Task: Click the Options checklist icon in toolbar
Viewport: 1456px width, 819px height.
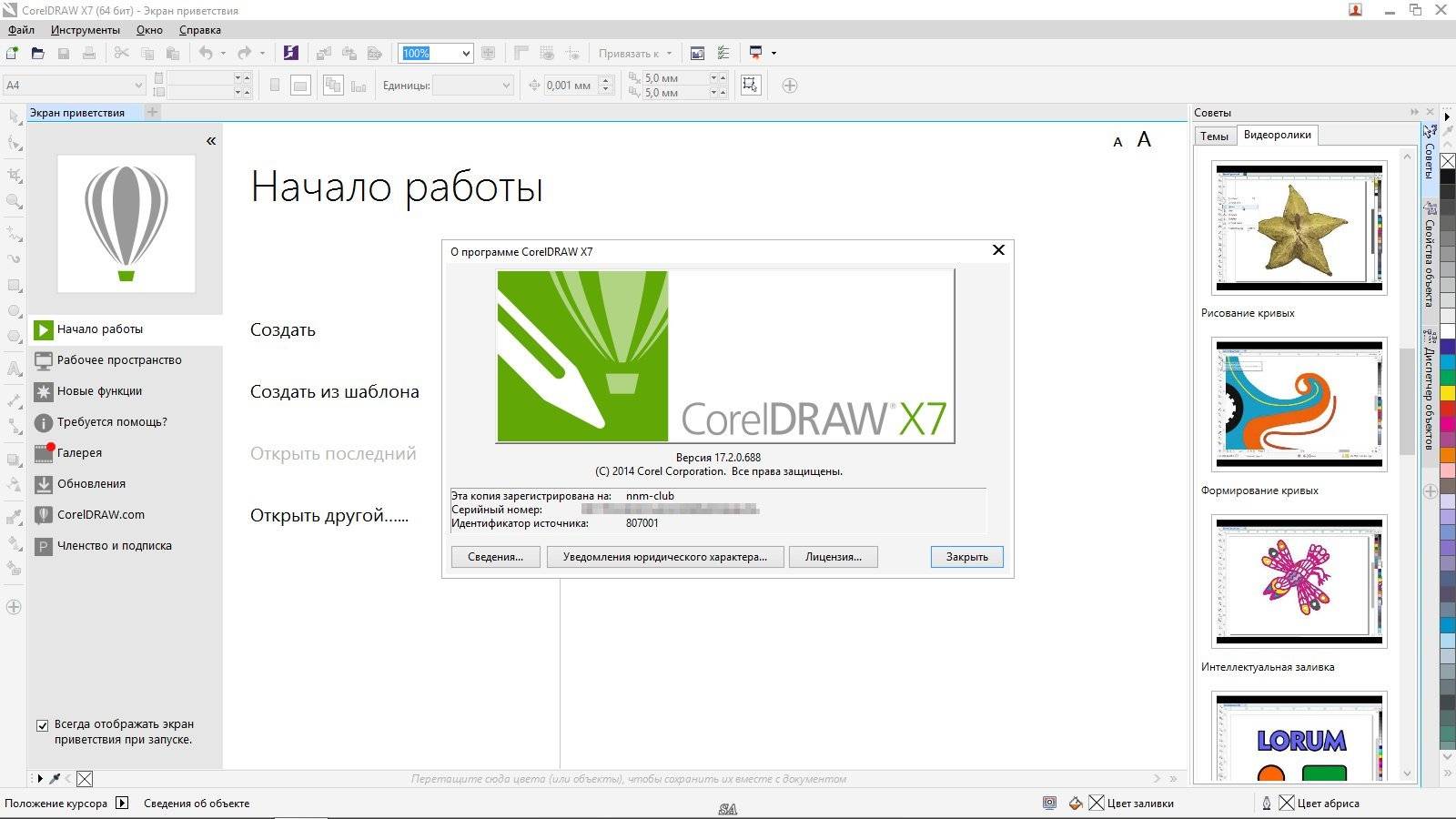Action: click(x=723, y=54)
